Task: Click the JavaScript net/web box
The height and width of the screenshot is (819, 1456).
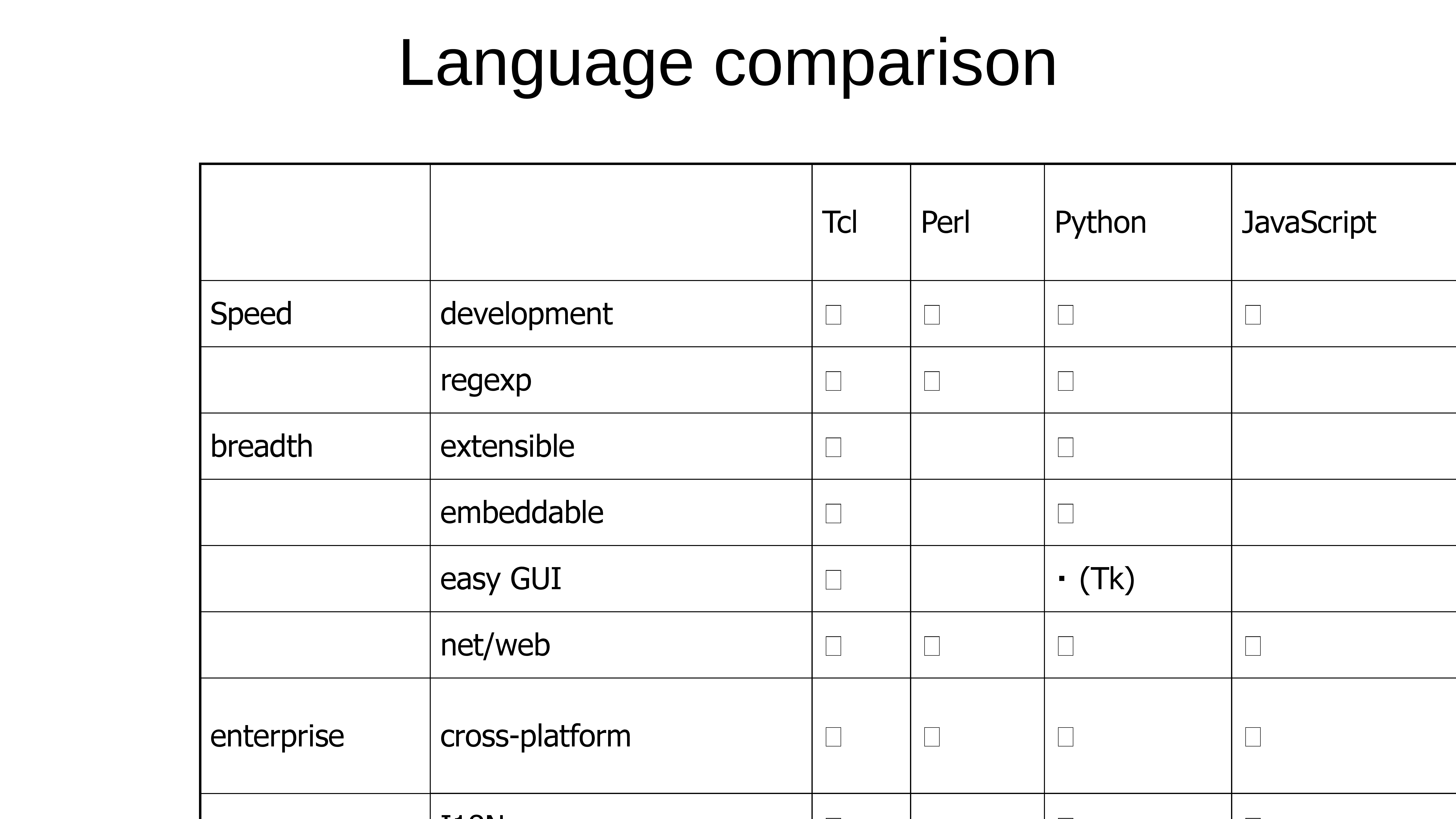Action: point(1252,645)
